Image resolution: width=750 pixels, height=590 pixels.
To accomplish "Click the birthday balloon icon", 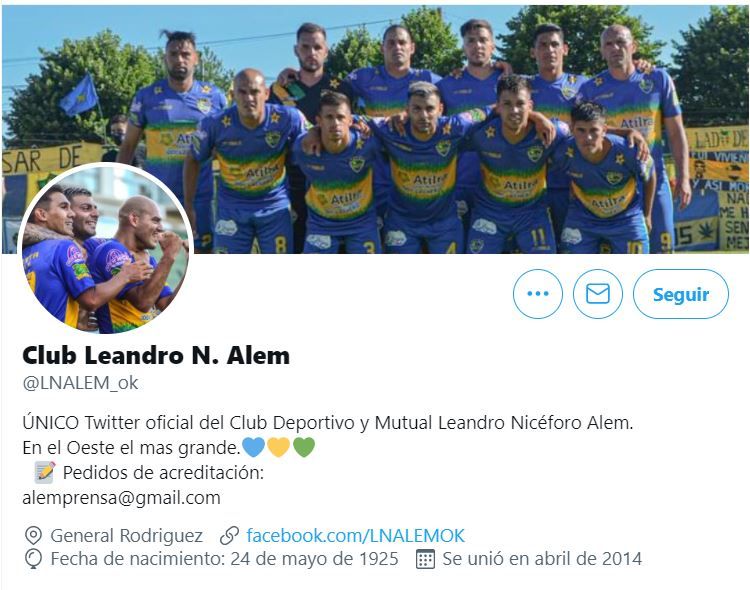I will click(33, 559).
